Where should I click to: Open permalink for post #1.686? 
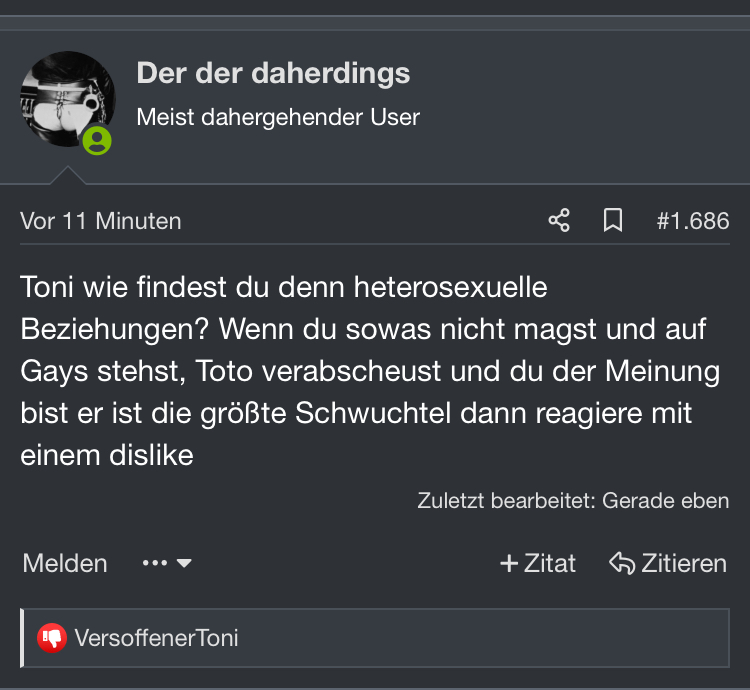pyautogui.click(x=693, y=221)
